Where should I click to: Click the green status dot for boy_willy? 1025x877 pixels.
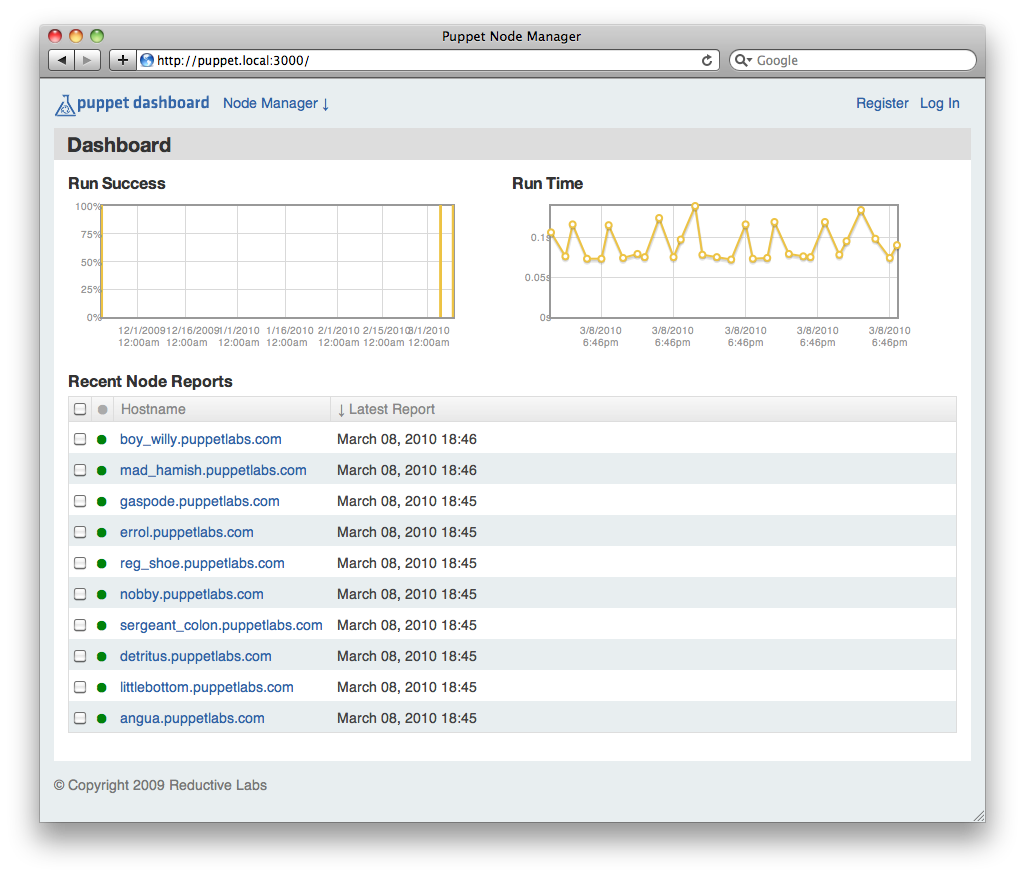(102, 439)
